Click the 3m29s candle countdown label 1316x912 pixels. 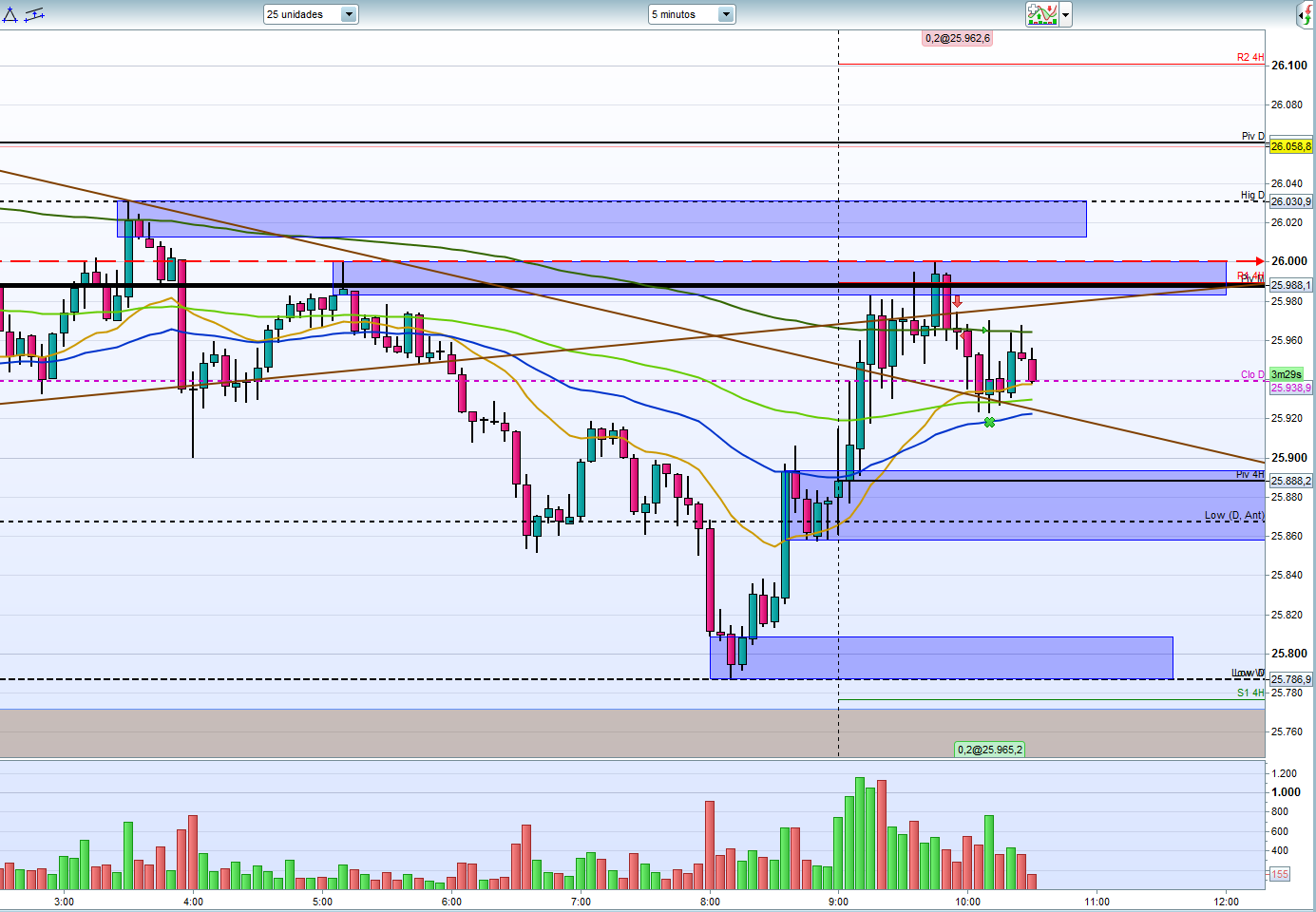pyautogui.click(x=1286, y=374)
